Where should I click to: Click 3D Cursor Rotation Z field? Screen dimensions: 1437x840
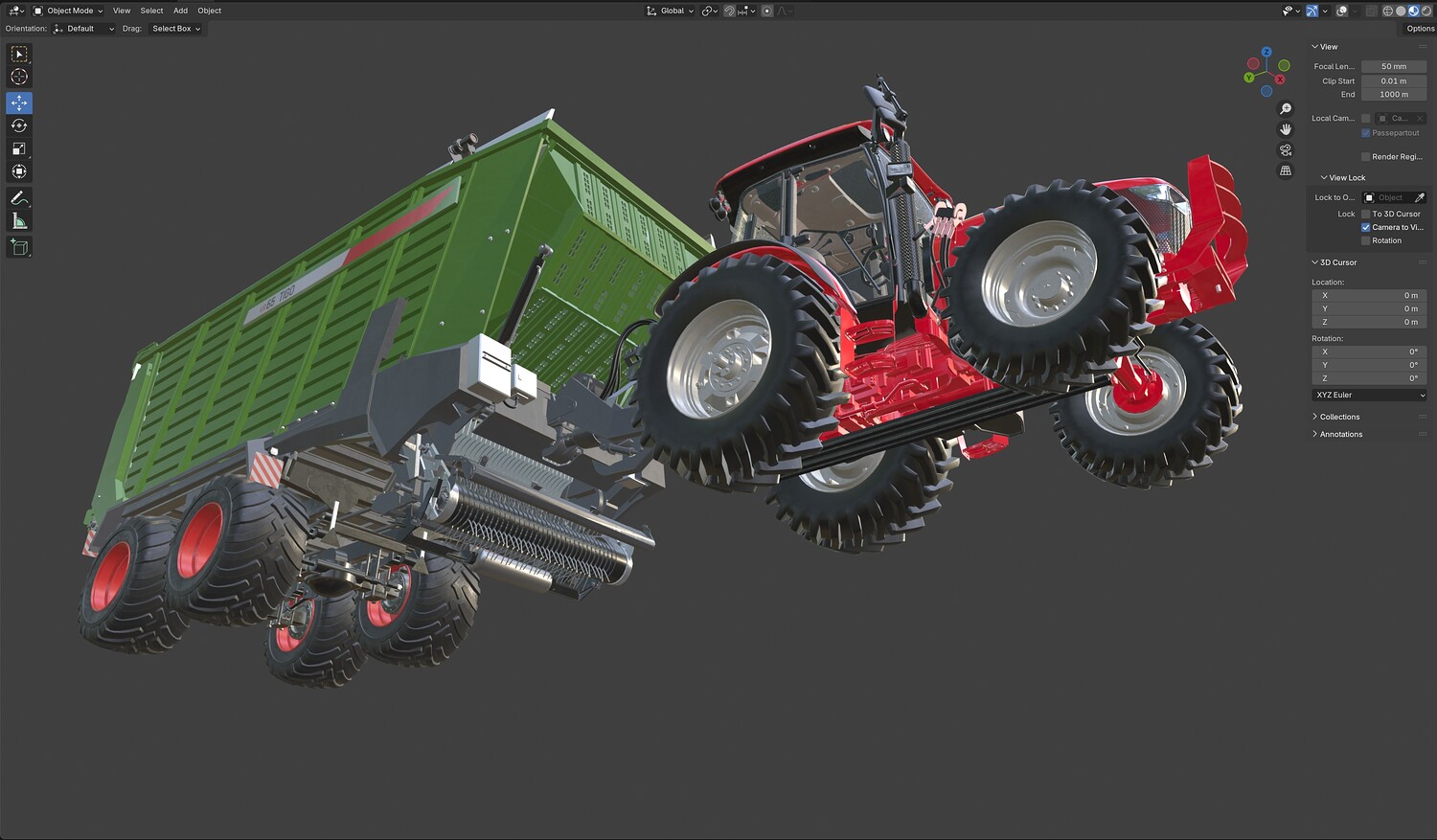click(1370, 379)
